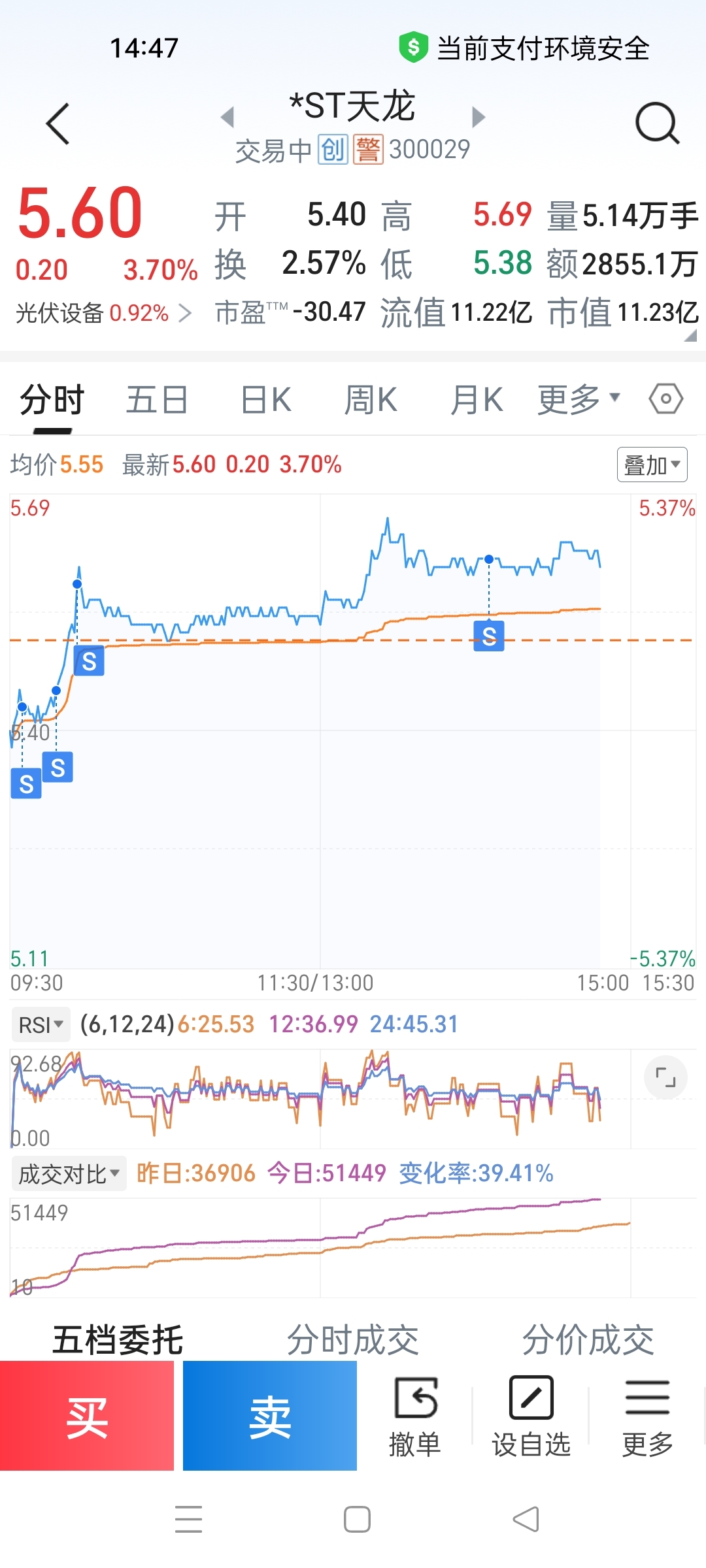The image size is (706, 1568).
Task: Tap the fullscreen expand icon on RSI chart
Action: point(665,1077)
